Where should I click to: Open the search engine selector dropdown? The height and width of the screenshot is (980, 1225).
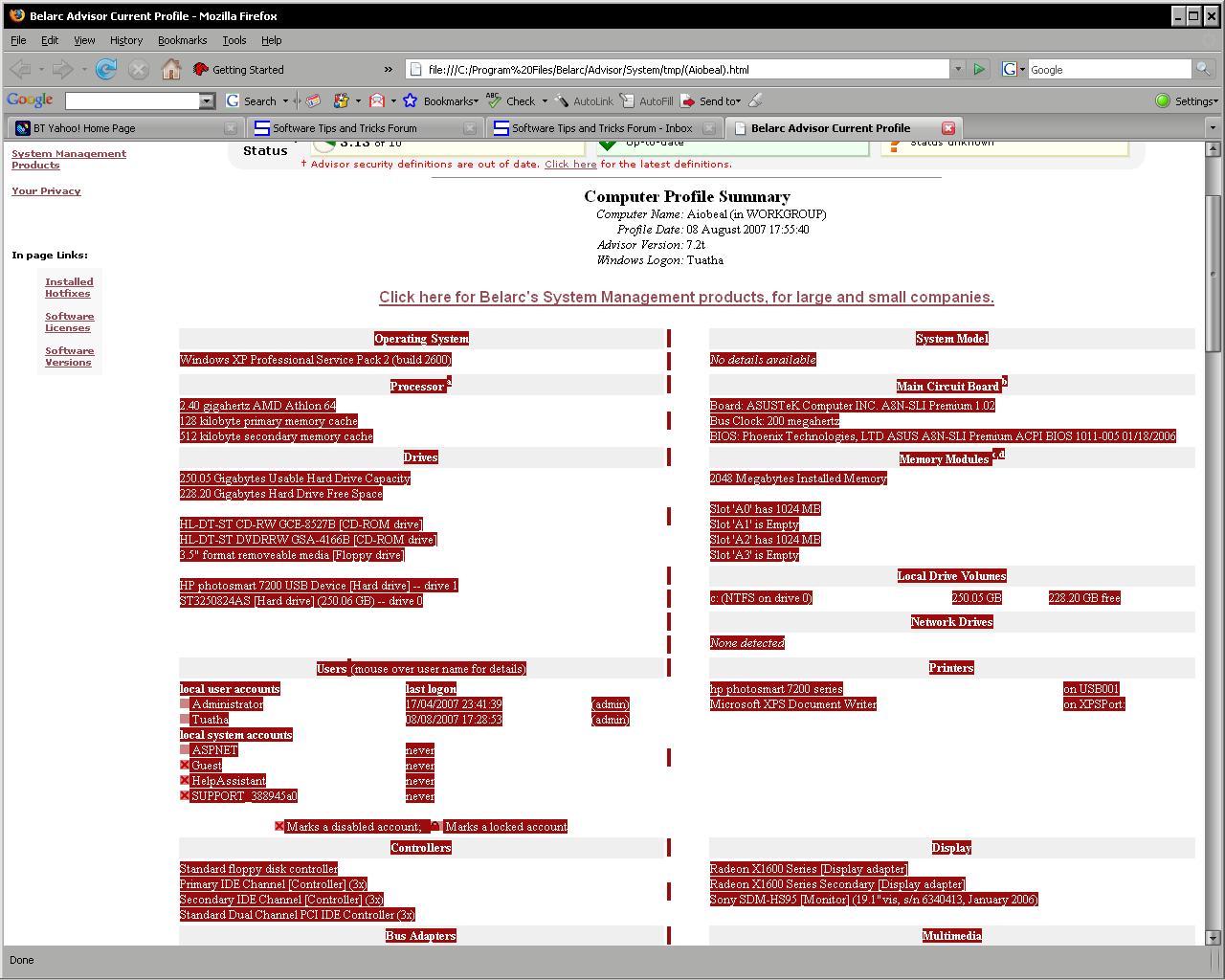tap(1013, 69)
